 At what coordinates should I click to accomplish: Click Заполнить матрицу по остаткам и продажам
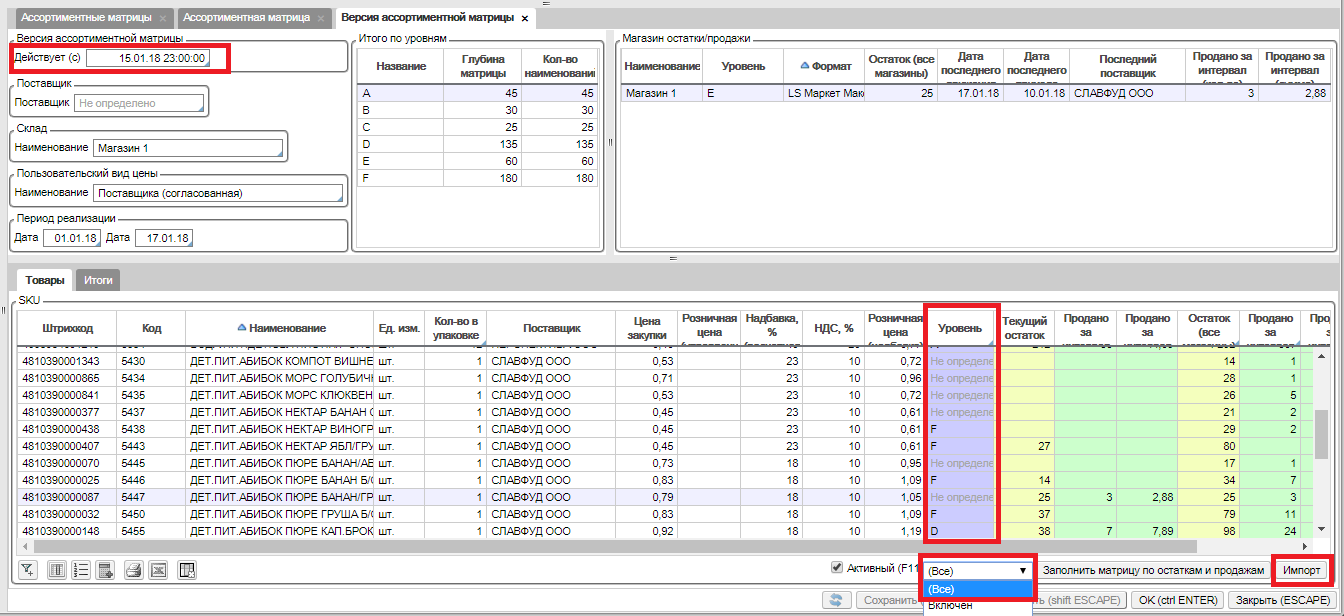coord(1153,570)
